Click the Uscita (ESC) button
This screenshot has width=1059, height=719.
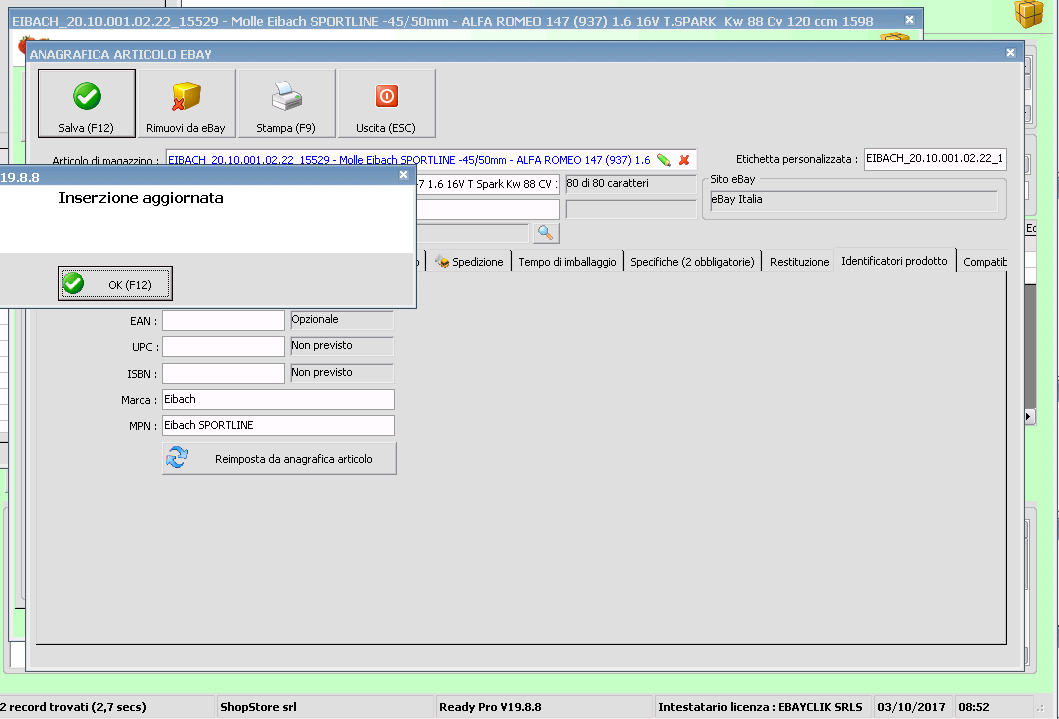click(x=386, y=103)
